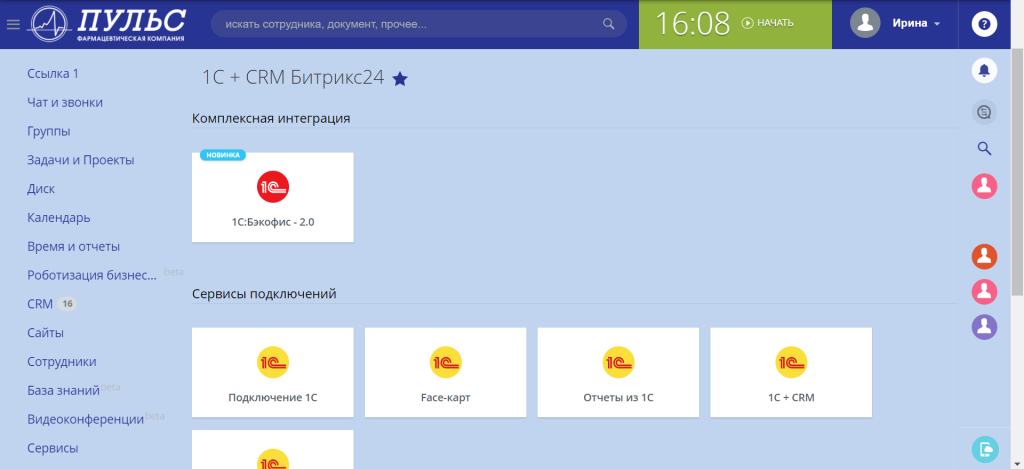Click the yellow 1C icon of Отчеты из 1С
This screenshot has width=1024, height=469.
click(x=618, y=363)
